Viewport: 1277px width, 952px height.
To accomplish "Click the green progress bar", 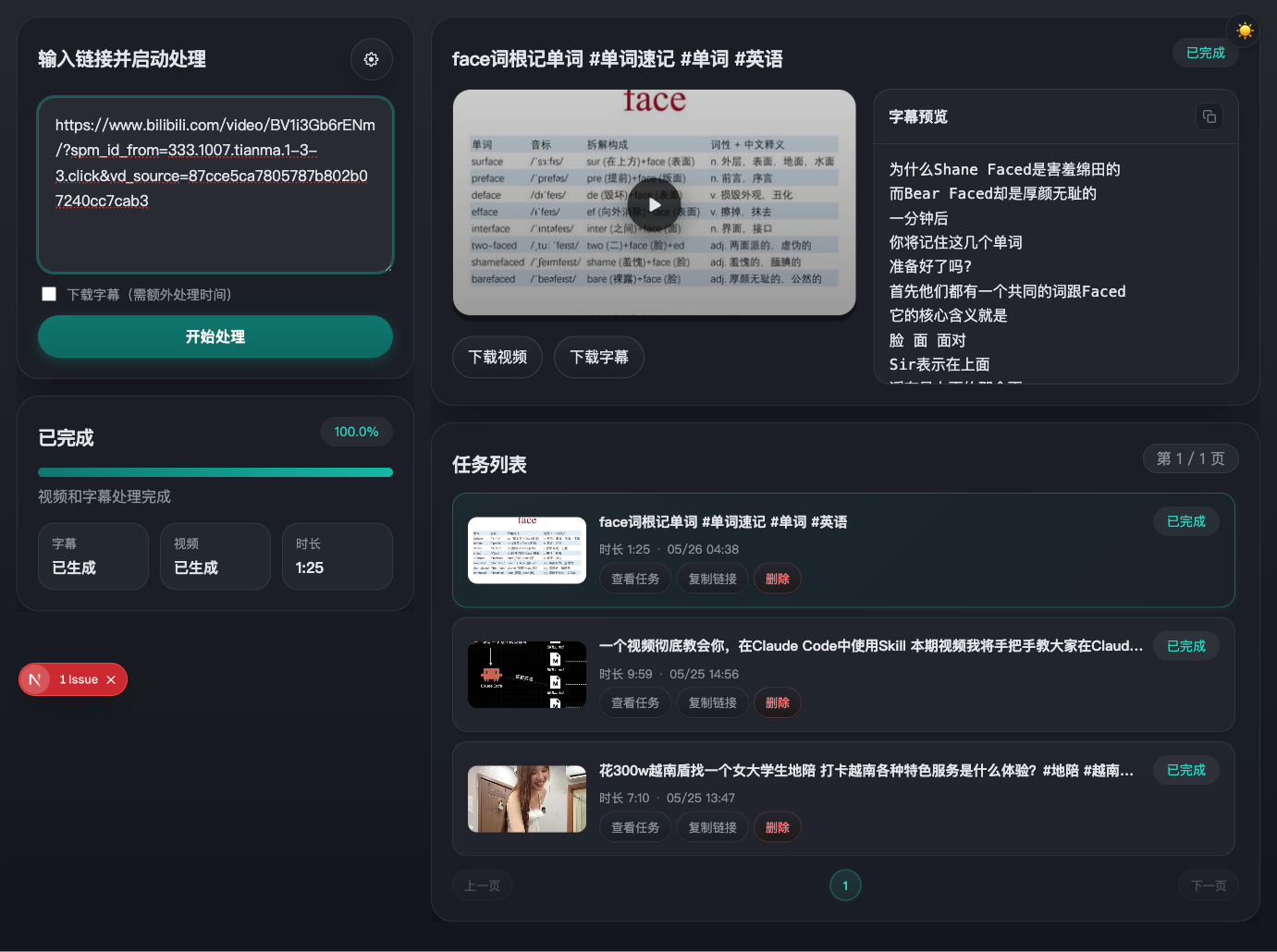I will 215,472.
